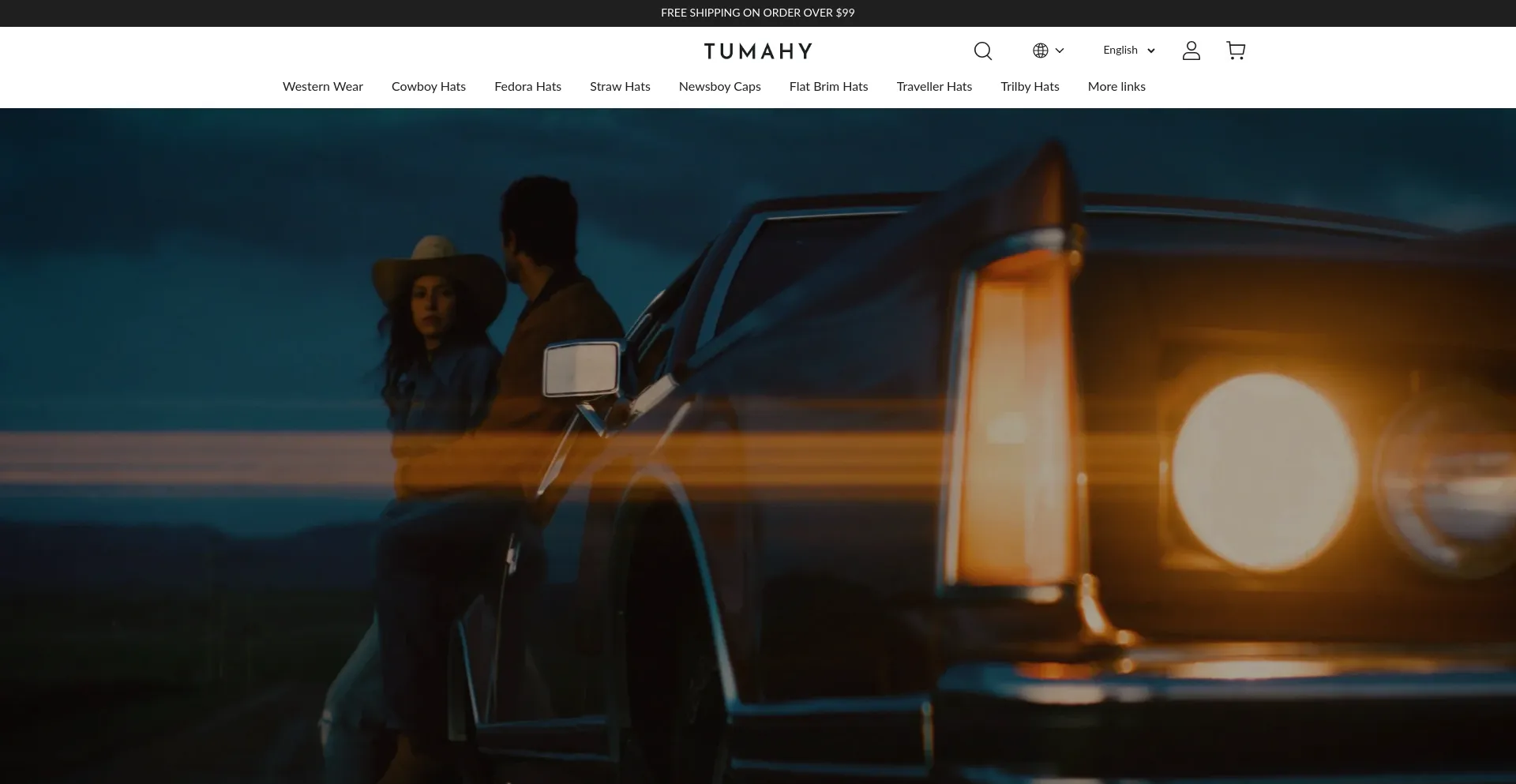Image resolution: width=1516 pixels, height=784 pixels.
Task: Click the globe region selector icon
Action: 1041,51
